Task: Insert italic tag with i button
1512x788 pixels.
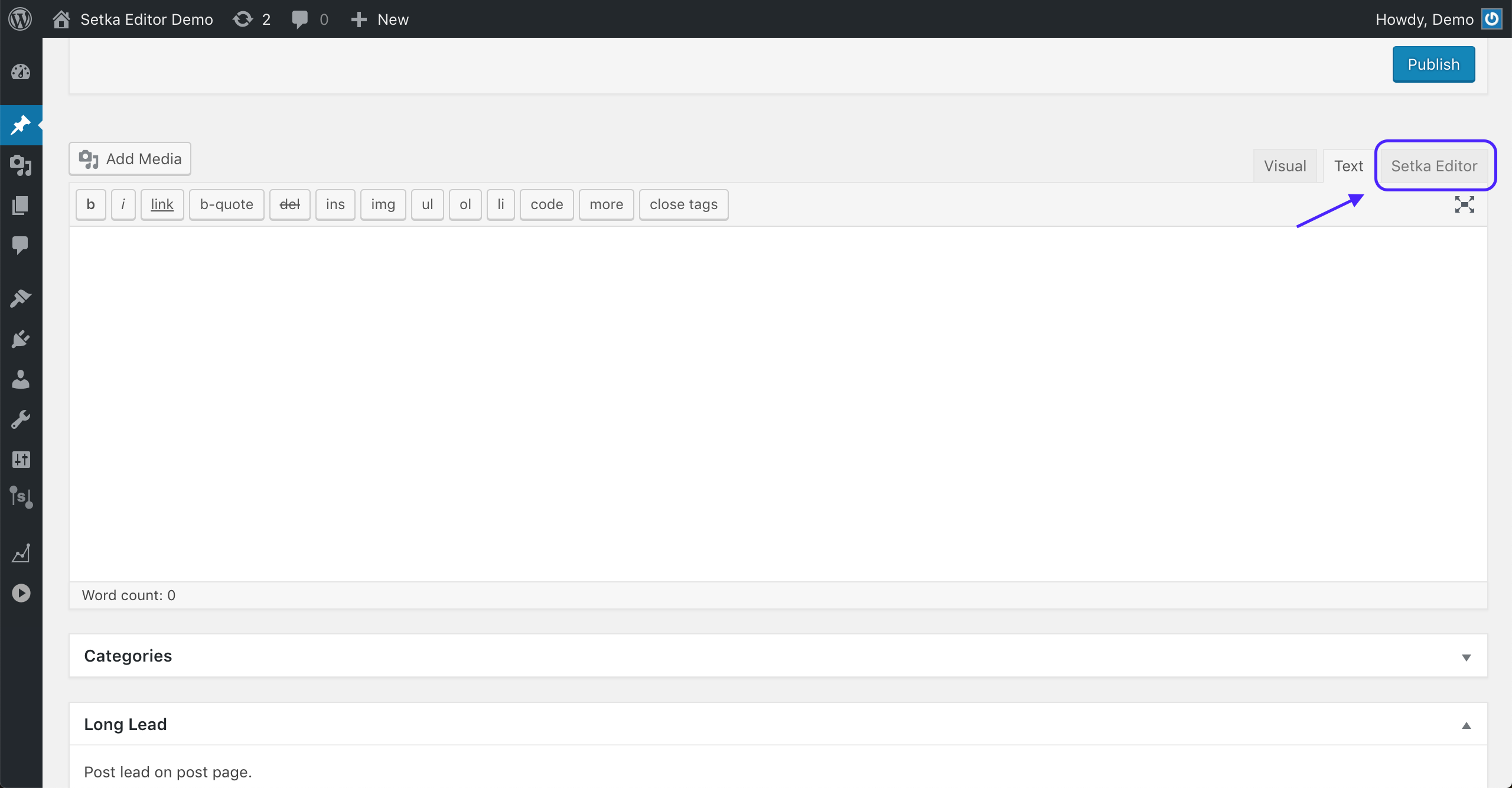Action: tap(123, 204)
